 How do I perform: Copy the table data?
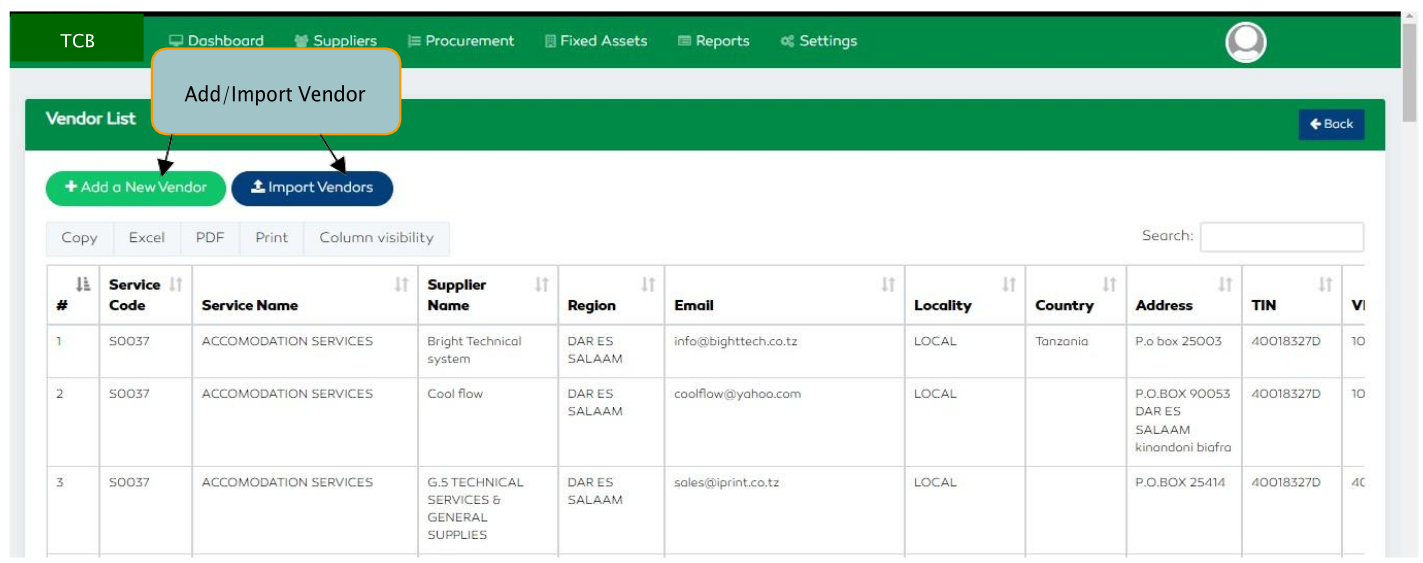(x=80, y=238)
